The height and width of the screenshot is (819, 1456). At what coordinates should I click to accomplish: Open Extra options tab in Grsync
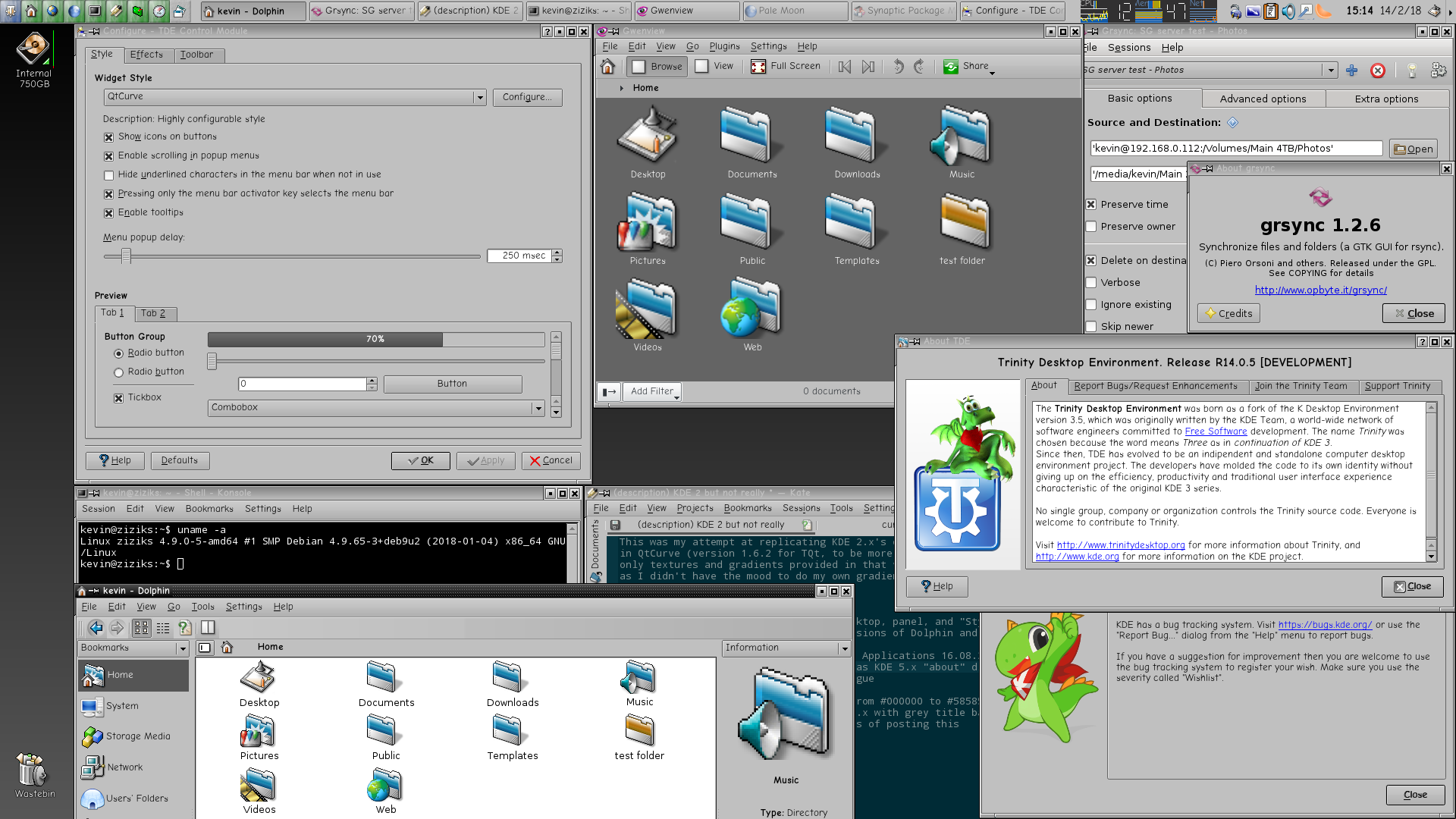click(1386, 99)
